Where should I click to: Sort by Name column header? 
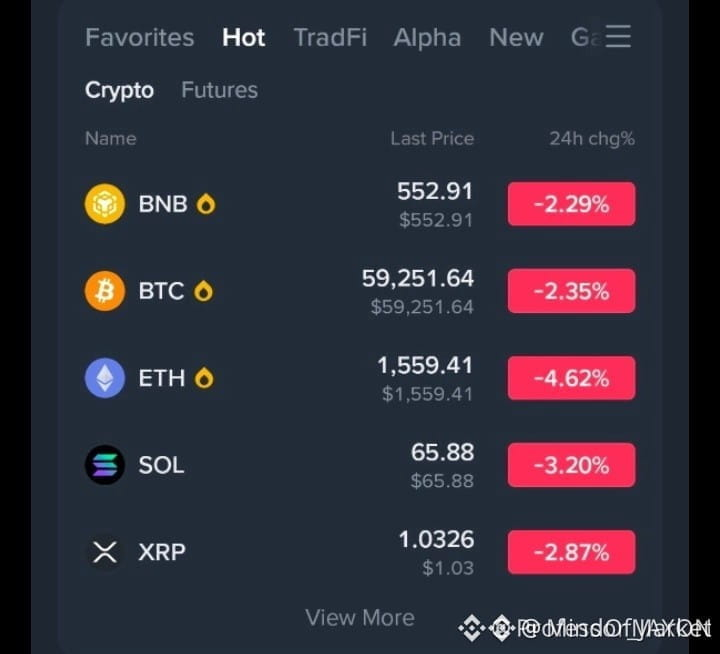click(x=111, y=138)
